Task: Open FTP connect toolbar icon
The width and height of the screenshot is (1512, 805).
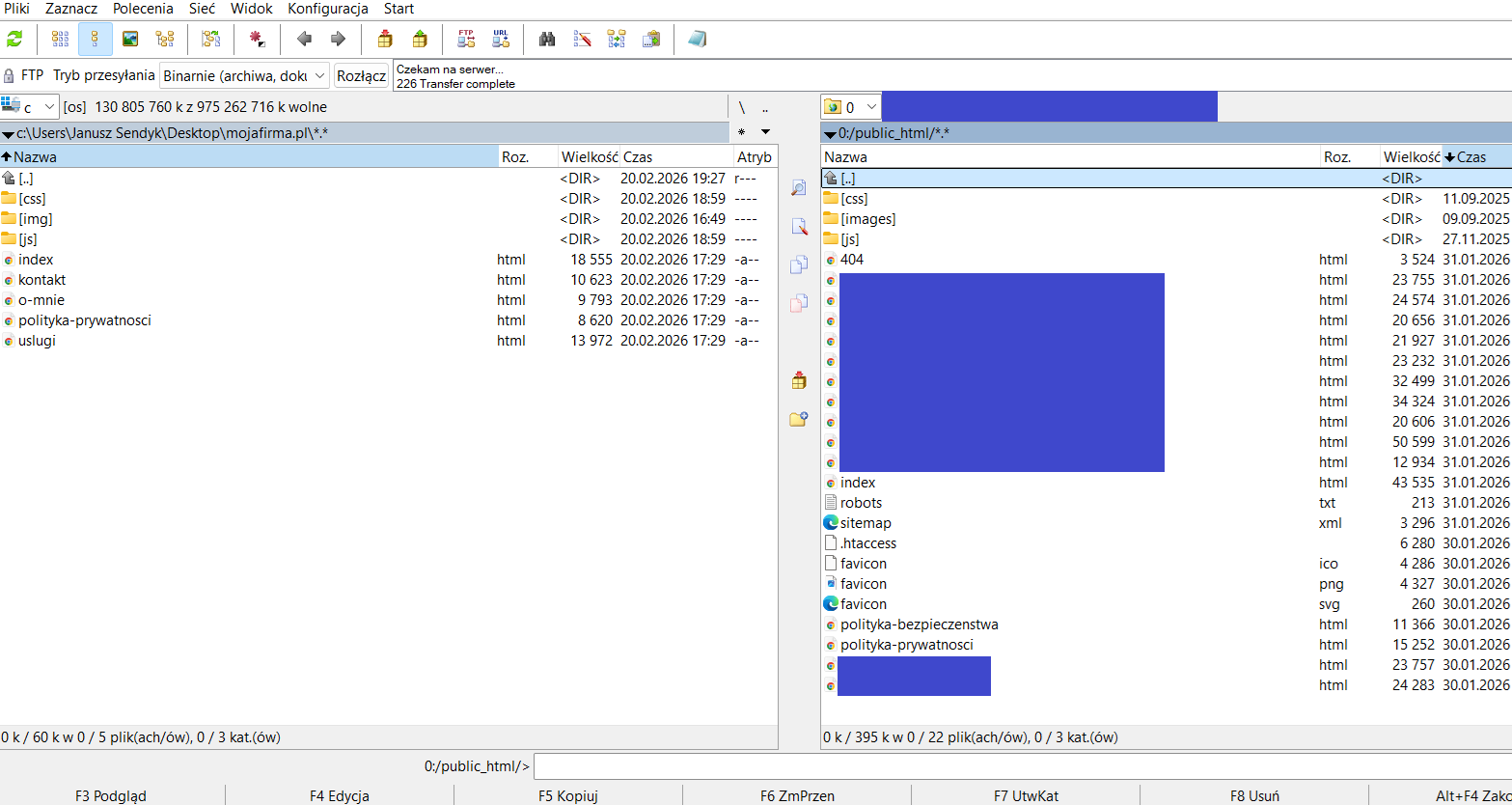Action: tap(466, 40)
